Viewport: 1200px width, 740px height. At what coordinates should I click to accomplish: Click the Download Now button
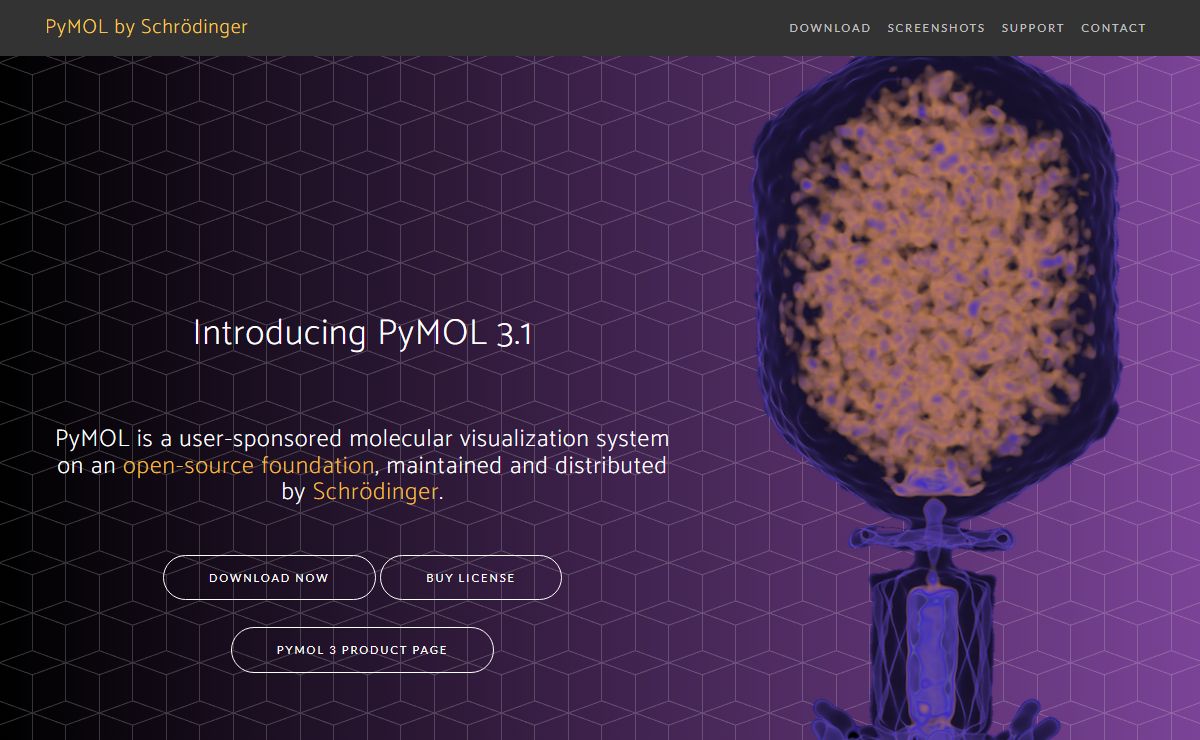pyautogui.click(x=269, y=578)
